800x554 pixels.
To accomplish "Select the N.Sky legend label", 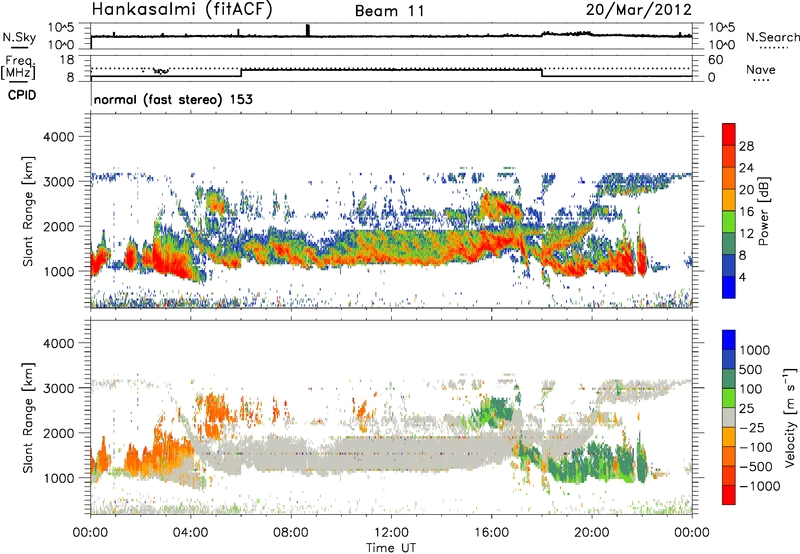I will coord(19,37).
